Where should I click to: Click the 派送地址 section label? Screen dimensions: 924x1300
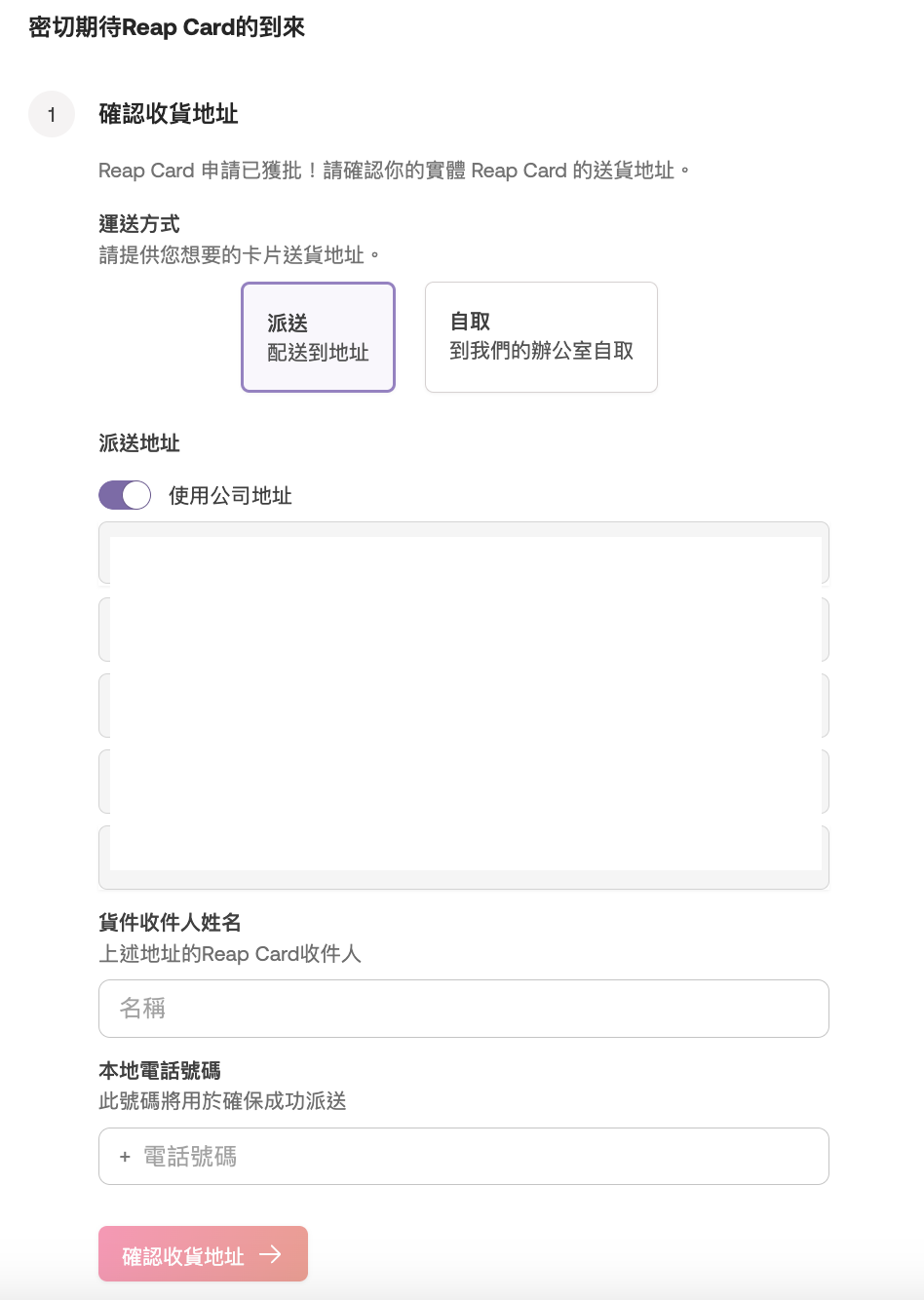139,443
